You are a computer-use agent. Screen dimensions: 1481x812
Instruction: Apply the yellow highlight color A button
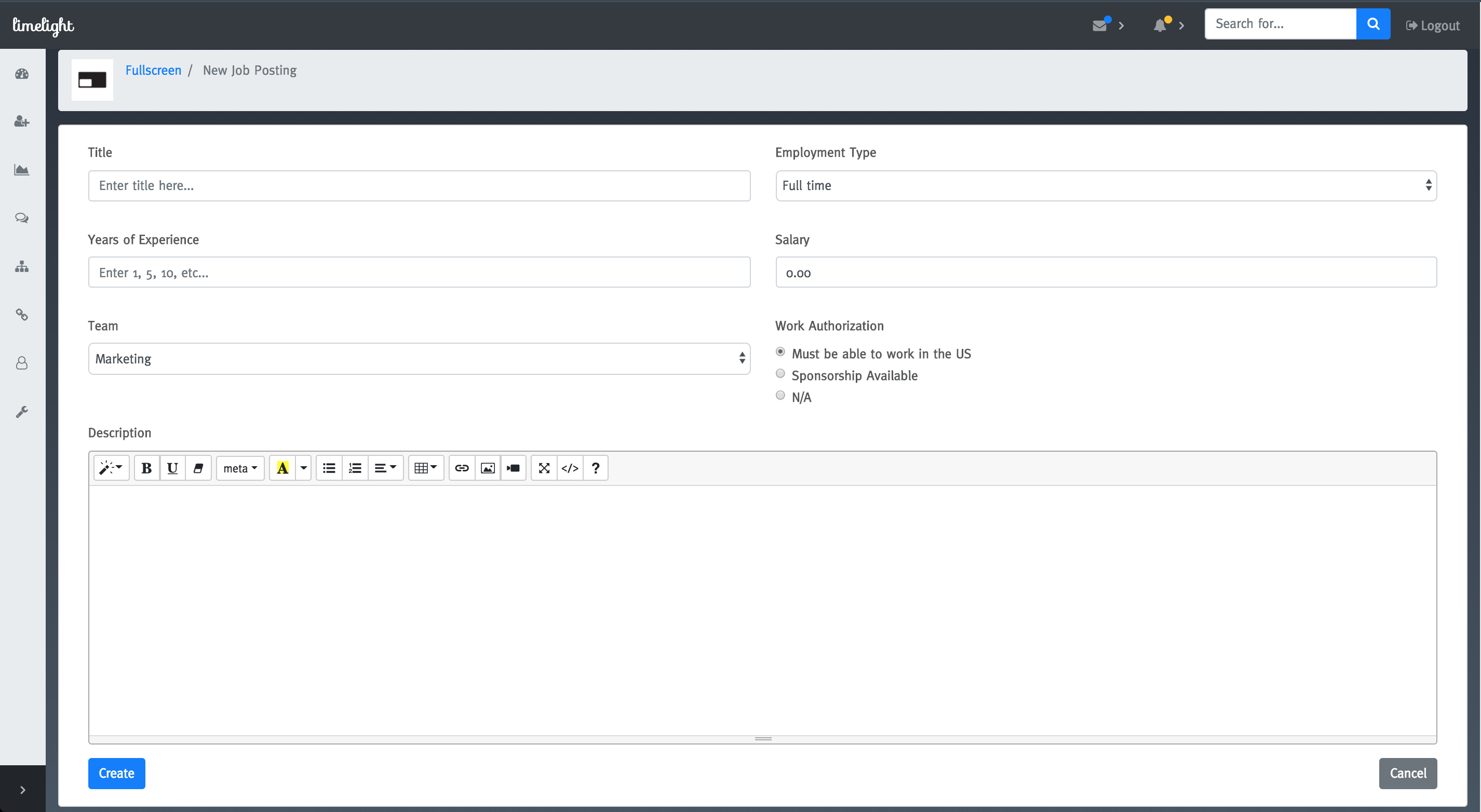pos(282,468)
